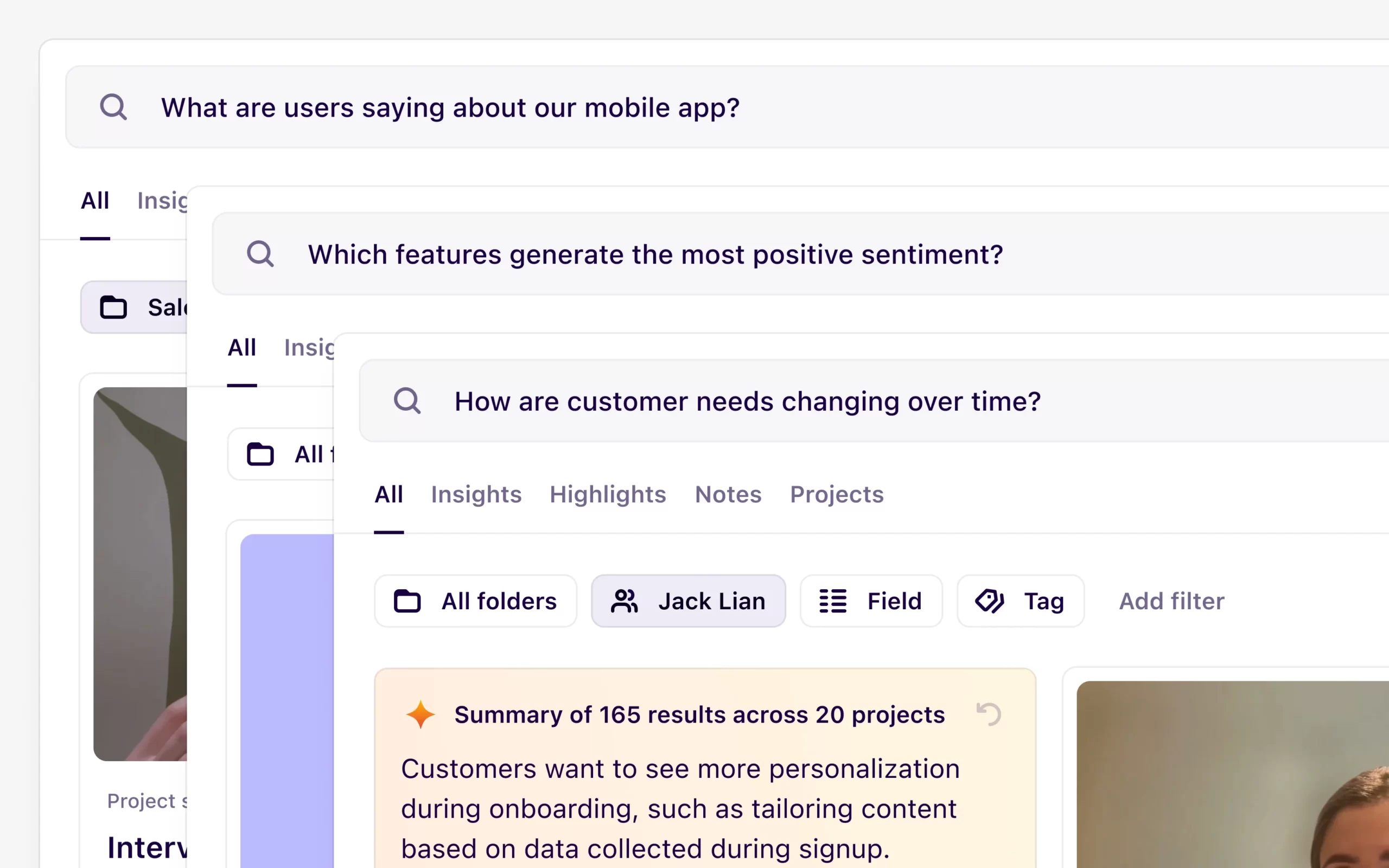Click the regenerate summary arrow icon

989,714
